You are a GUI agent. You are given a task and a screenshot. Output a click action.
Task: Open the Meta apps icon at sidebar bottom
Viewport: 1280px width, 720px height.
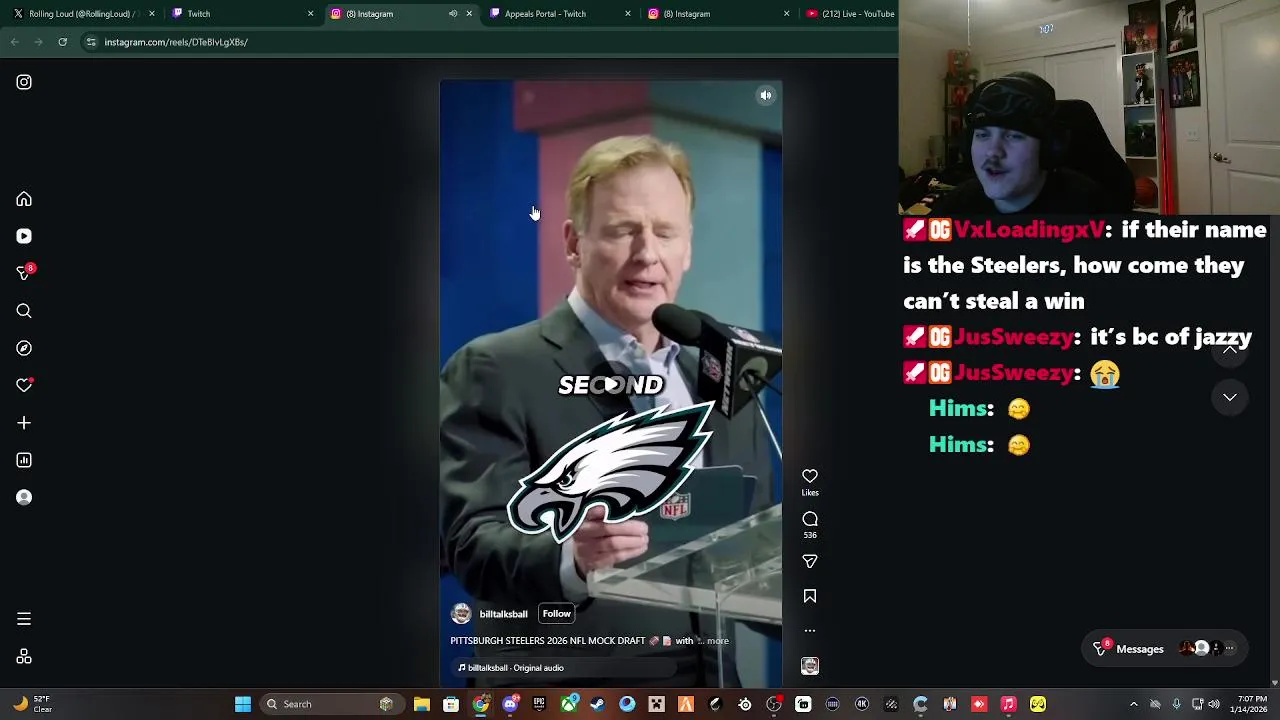pos(24,657)
